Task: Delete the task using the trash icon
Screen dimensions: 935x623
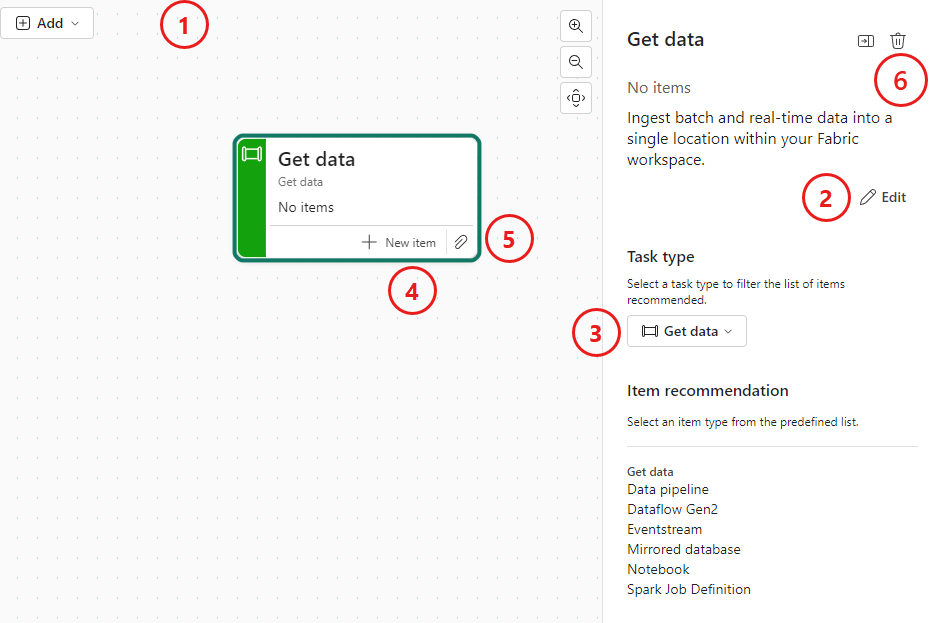Action: coord(898,40)
